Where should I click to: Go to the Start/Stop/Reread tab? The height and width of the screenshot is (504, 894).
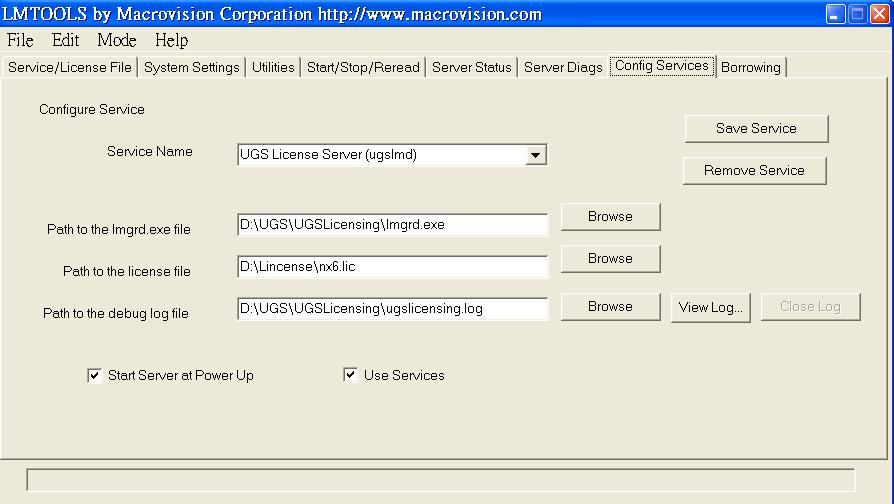coord(363,67)
